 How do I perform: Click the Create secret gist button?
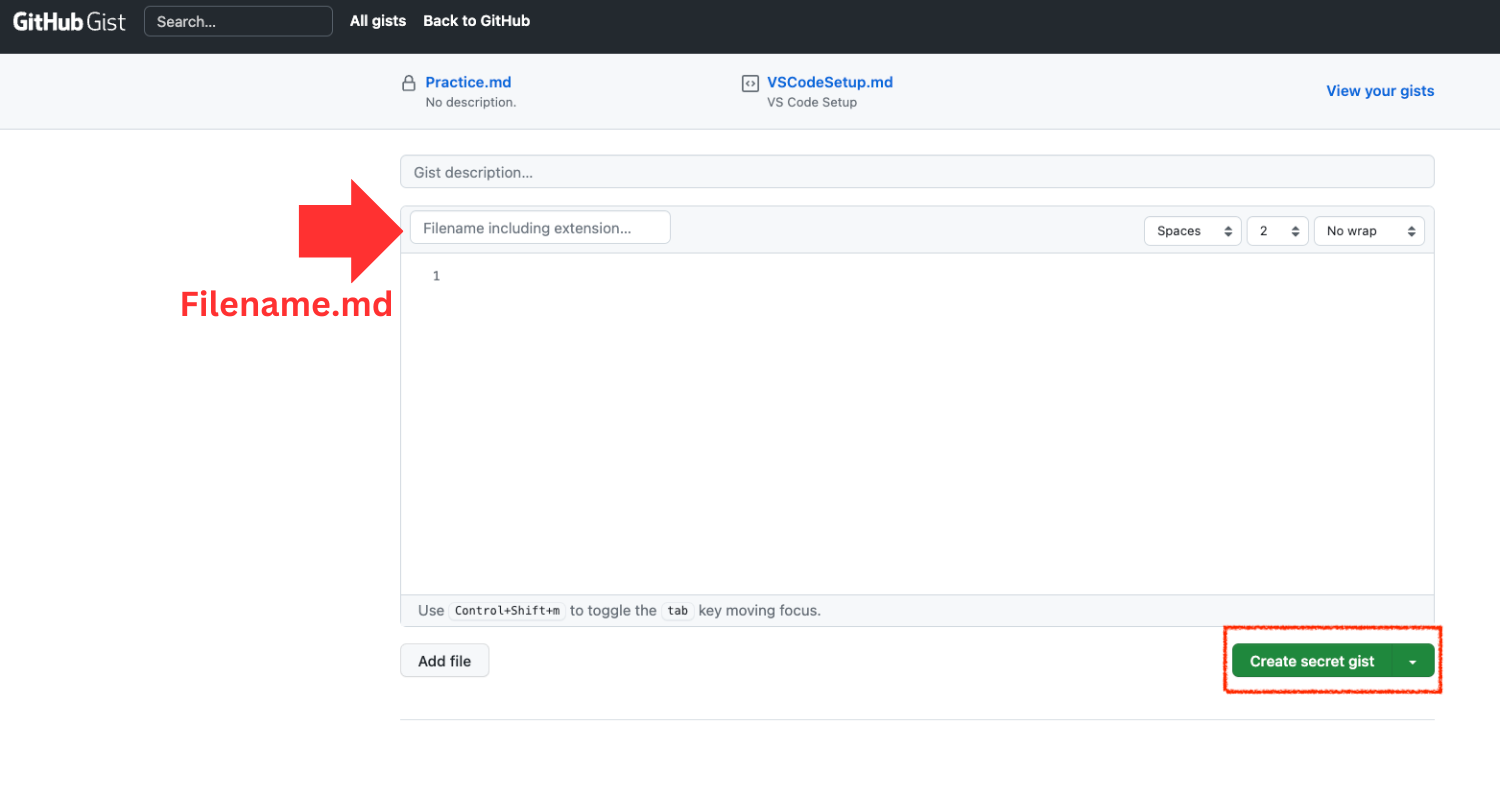pyautogui.click(x=1311, y=660)
